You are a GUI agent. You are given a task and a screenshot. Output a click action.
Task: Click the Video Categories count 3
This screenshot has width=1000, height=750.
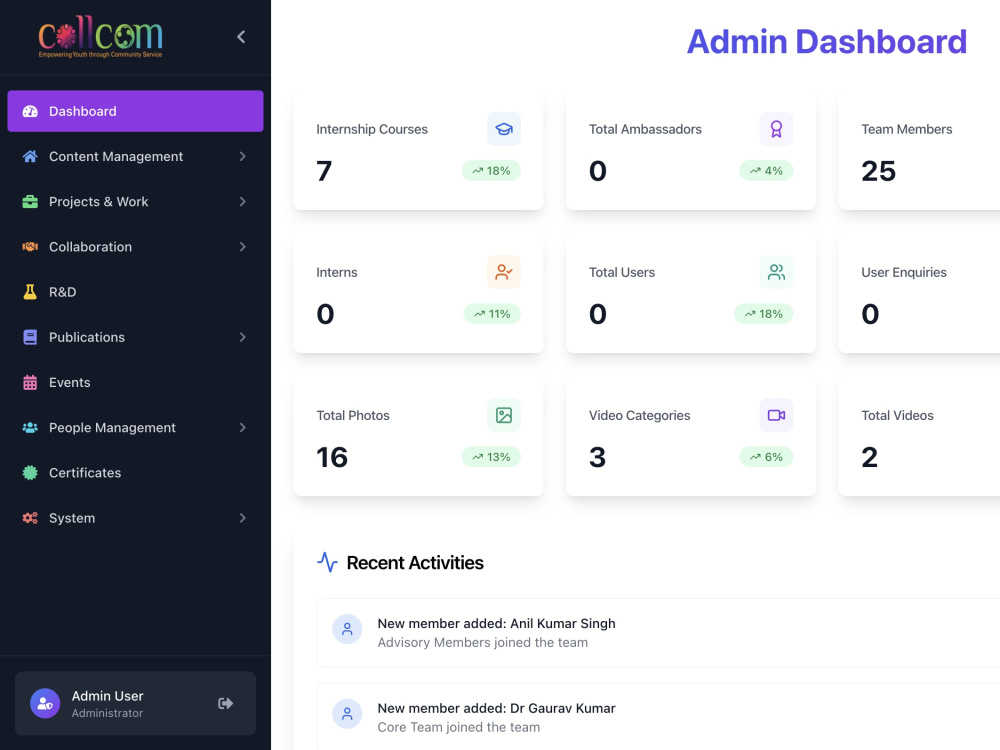coord(597,457)
